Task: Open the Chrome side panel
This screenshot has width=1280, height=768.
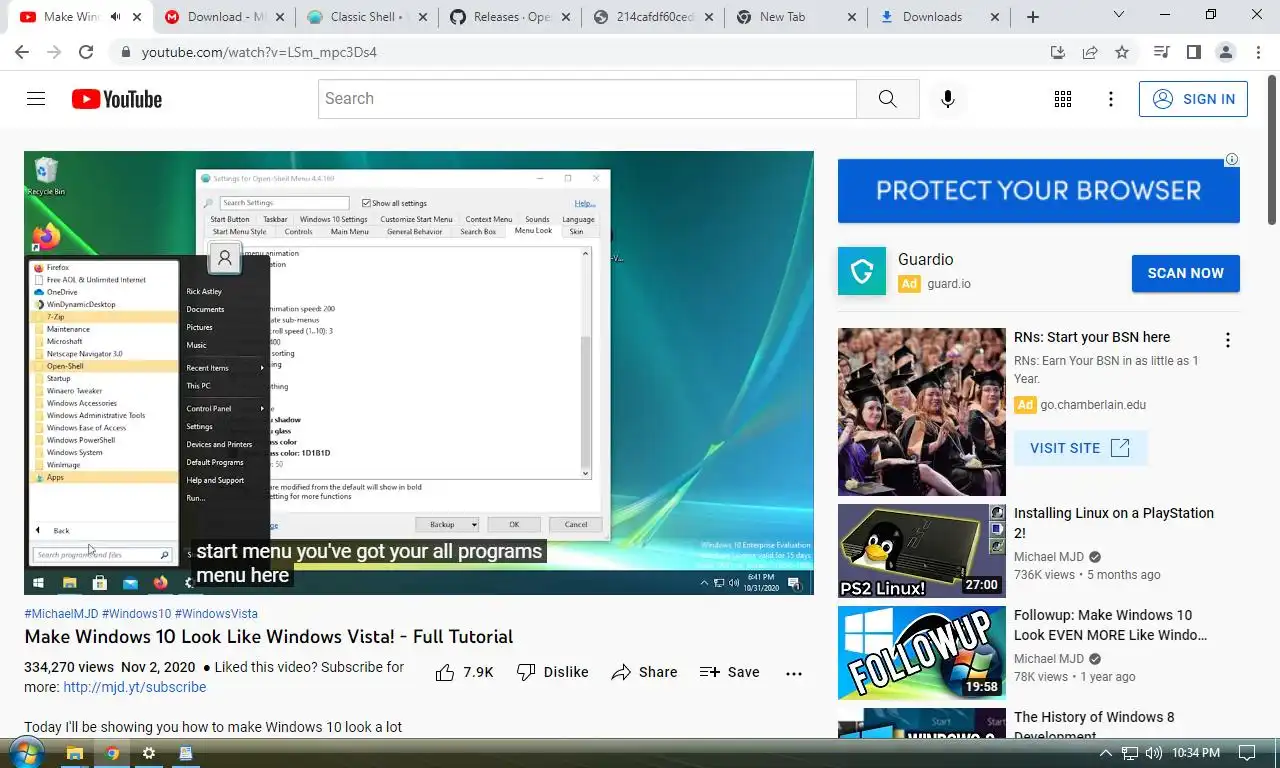Action: point(1194,52)
